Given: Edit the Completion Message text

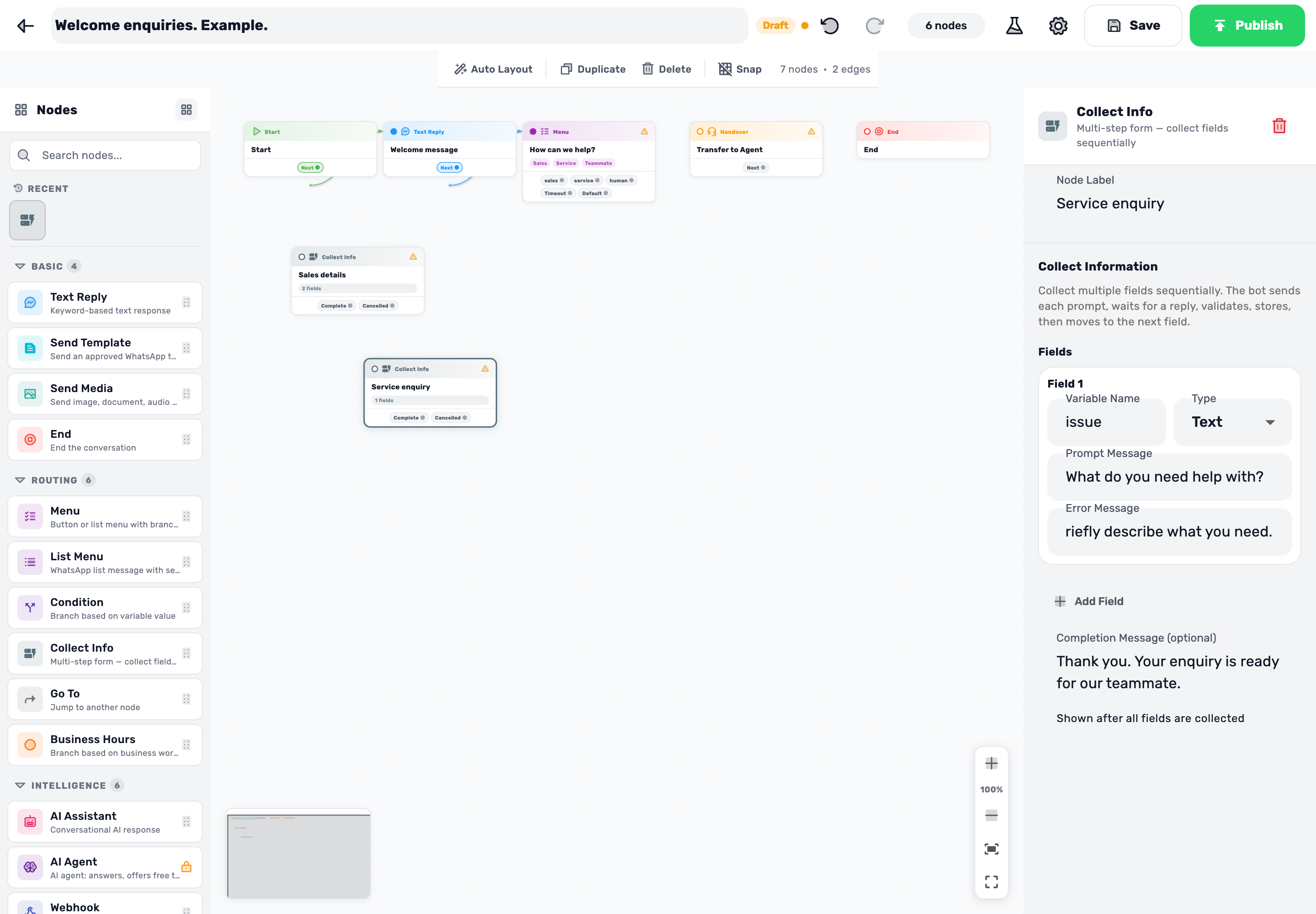Looking at the screenshot, I should (x=1168, y=672).
